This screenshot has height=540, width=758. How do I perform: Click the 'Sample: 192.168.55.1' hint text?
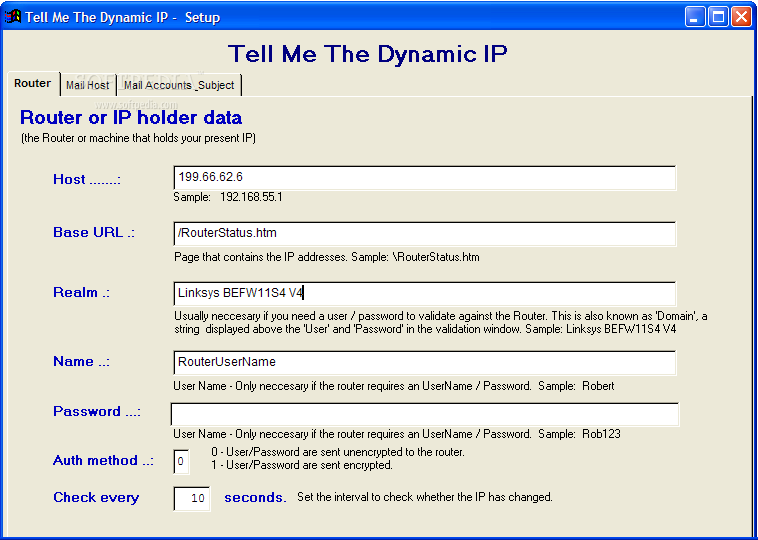(x=228, y=197)
